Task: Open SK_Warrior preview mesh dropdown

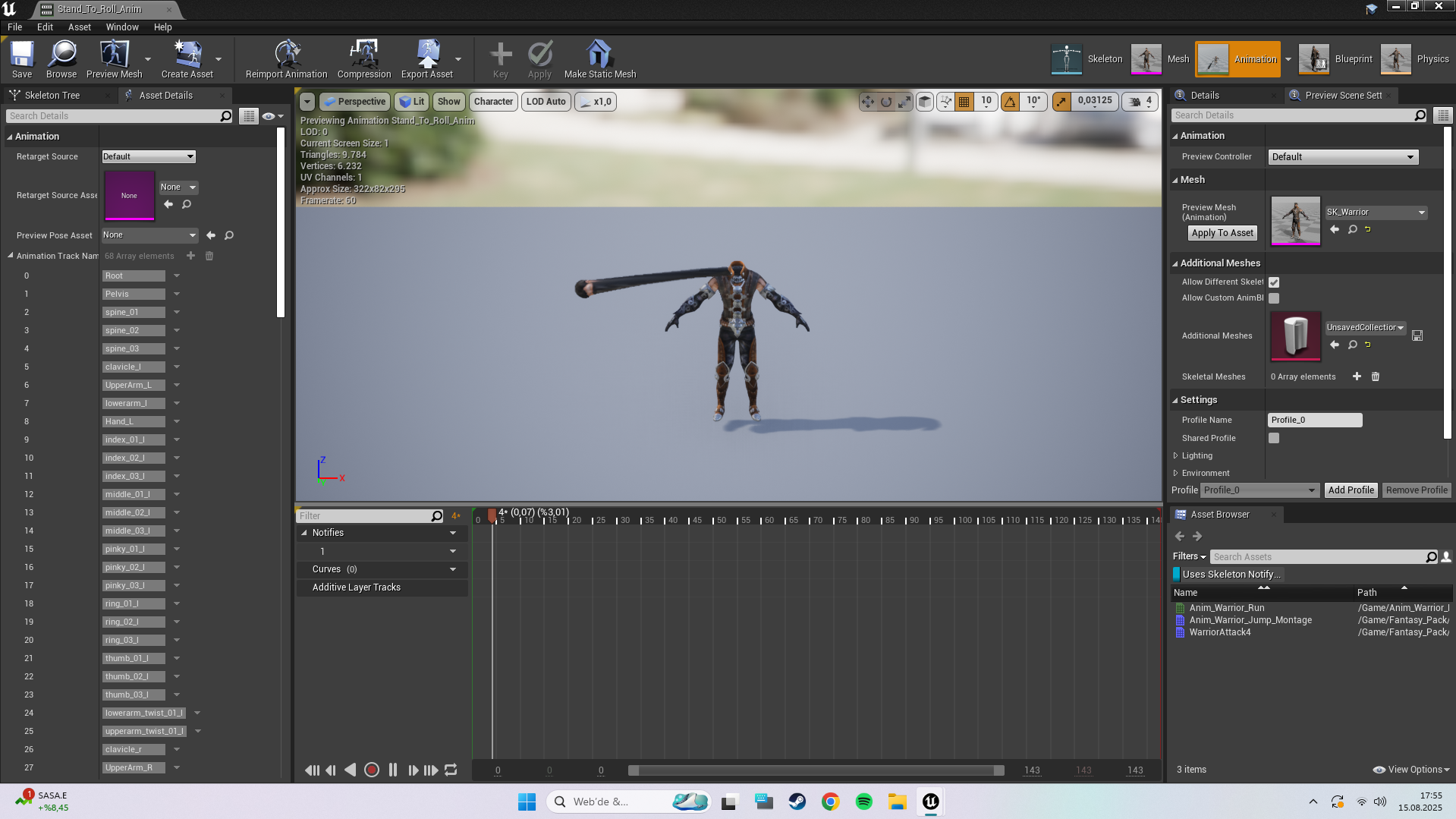Action: pos(1376,213)
